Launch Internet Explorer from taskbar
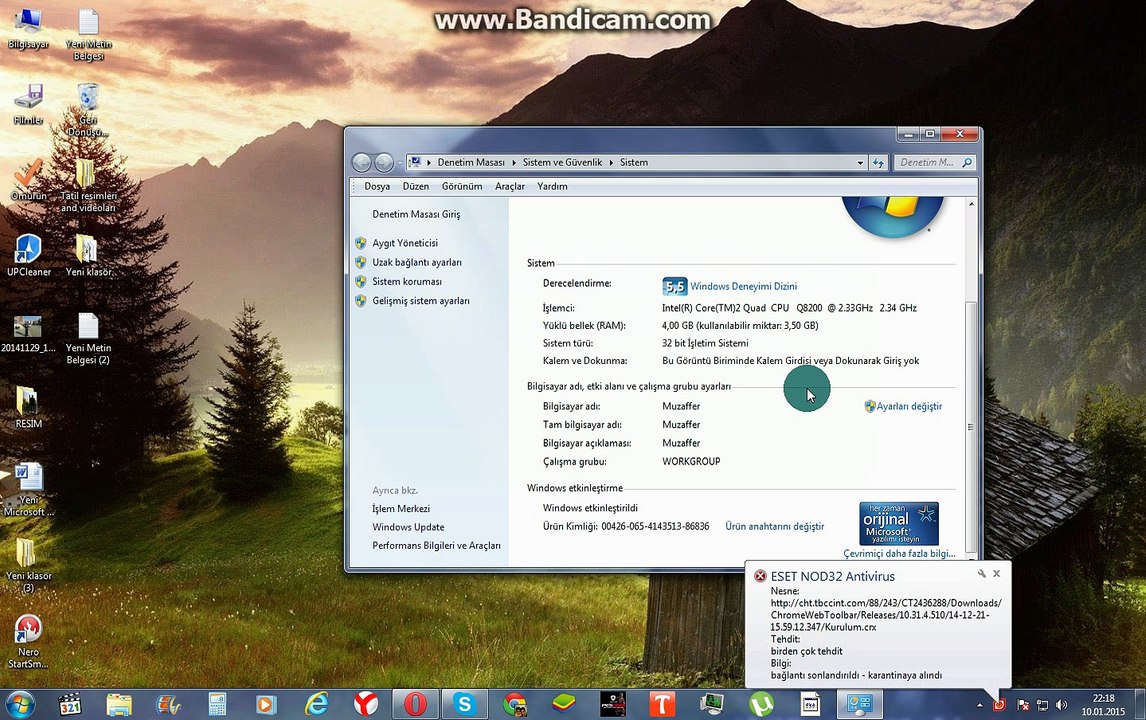This screenshot has height=720, width=1146. tap(316, 705)
